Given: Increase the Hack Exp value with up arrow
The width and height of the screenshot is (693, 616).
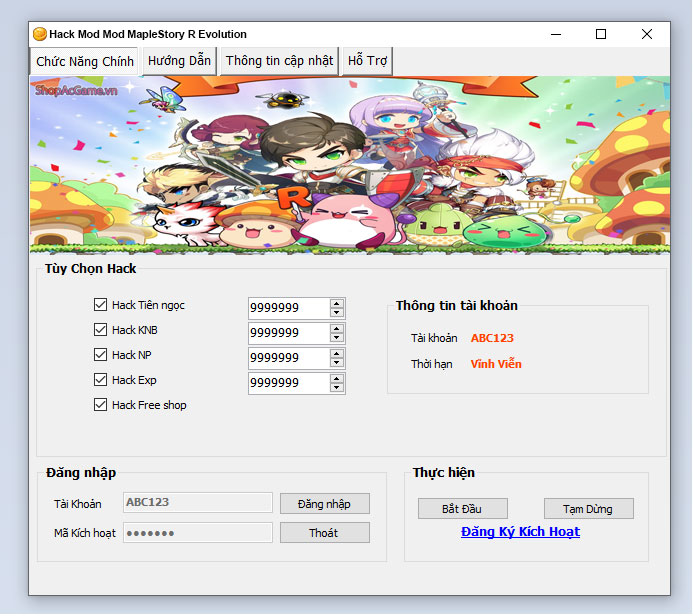Looking at the screenshot, I should (x=337, y=379).
